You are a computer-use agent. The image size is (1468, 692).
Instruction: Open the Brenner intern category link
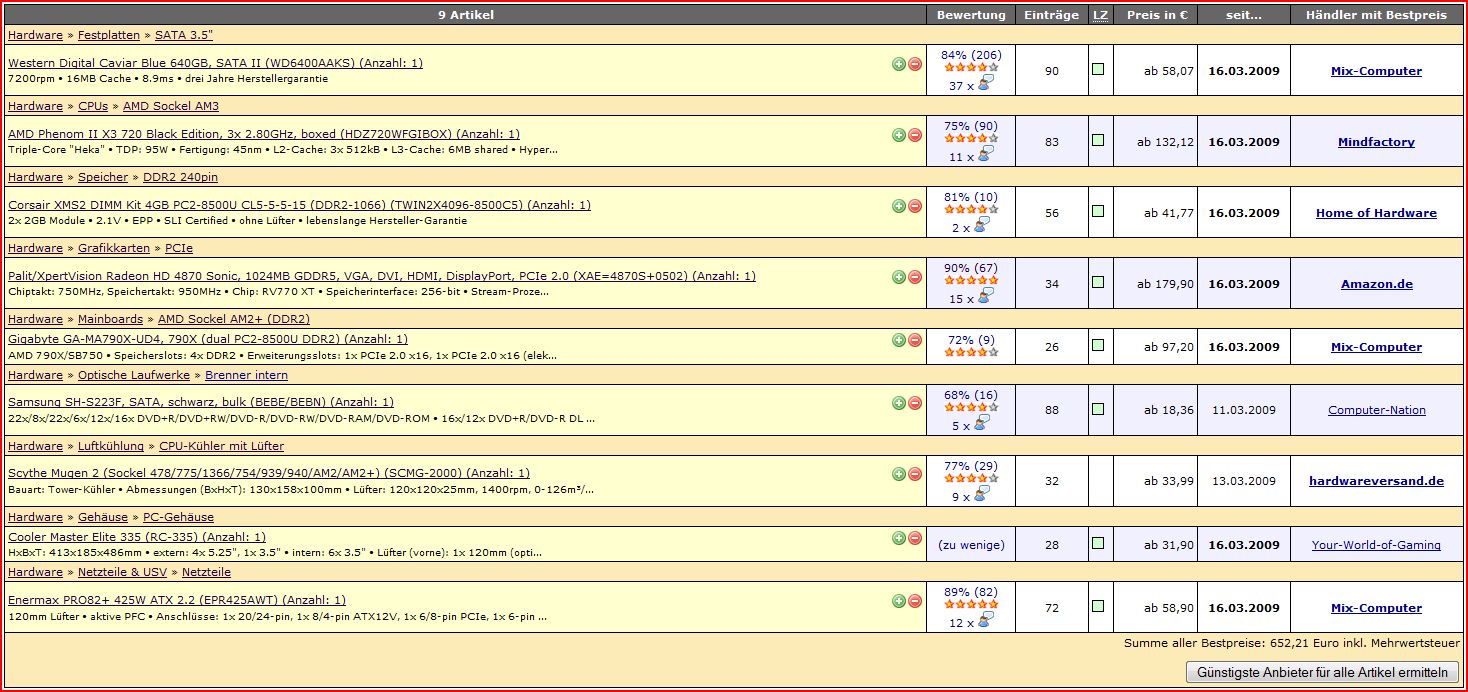(x=246, y=375)
